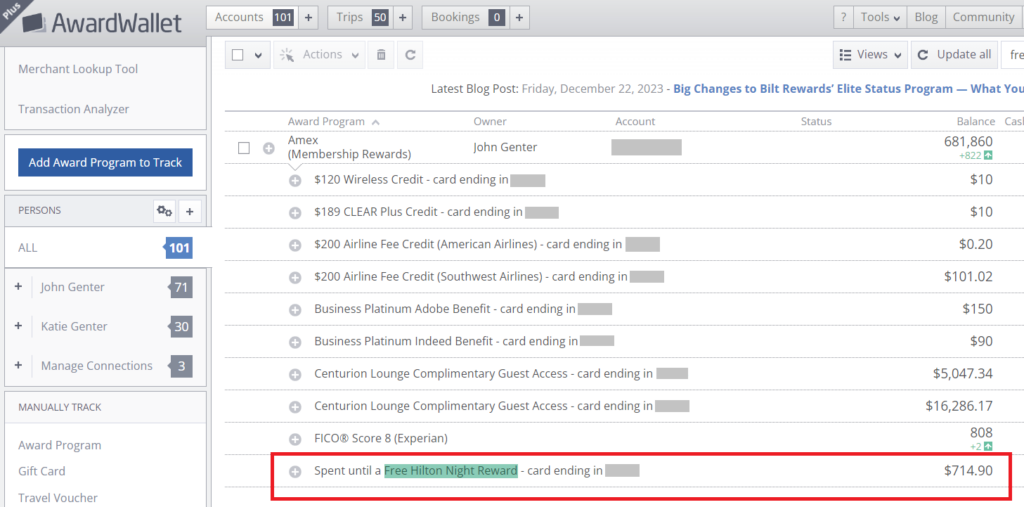This screenshot has width=1024, height=507.
Task: Click the 681,860 Amex balance value
Action: click(968, 142)
